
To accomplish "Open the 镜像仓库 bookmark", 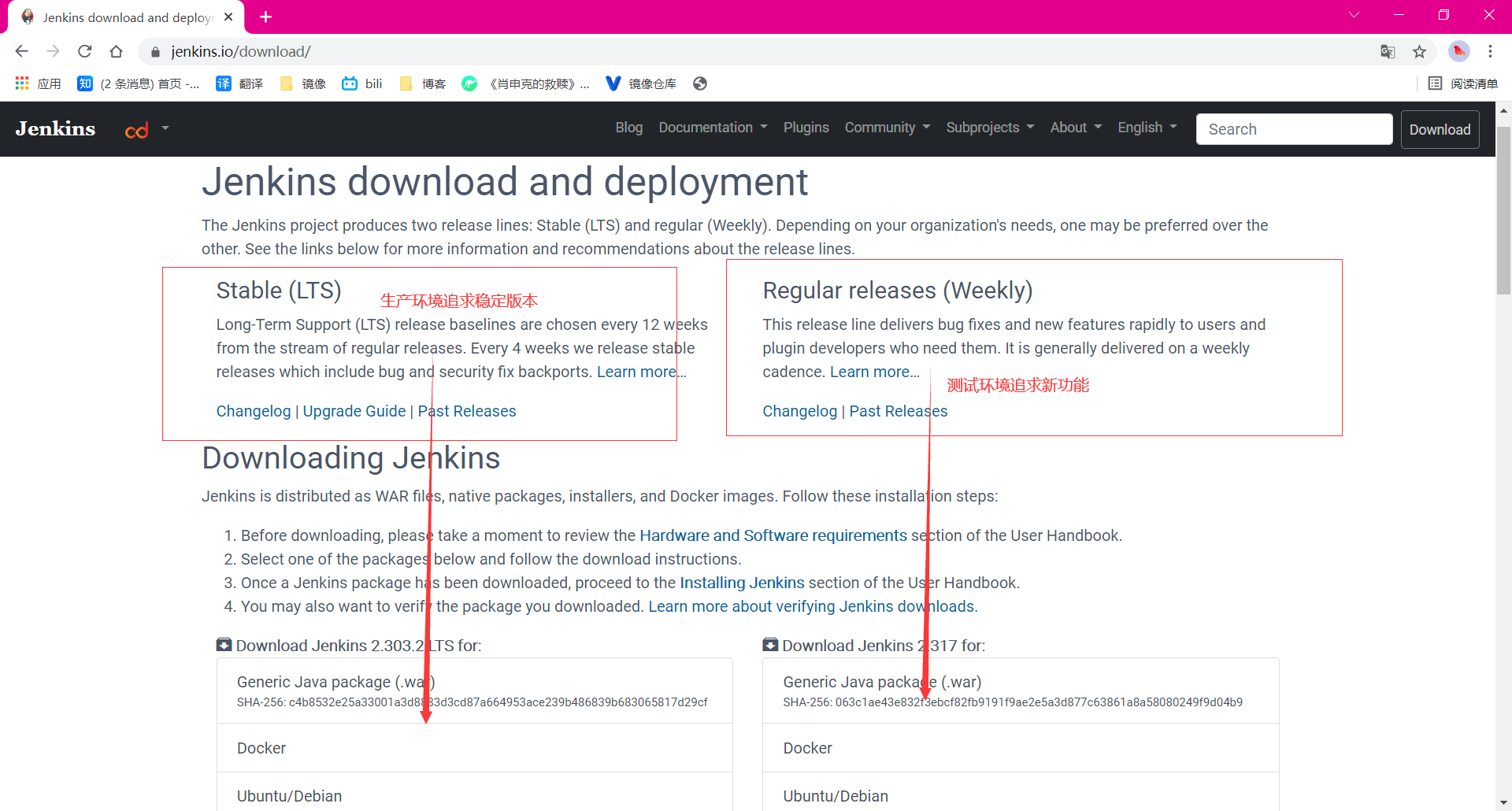I will (641, 83).
